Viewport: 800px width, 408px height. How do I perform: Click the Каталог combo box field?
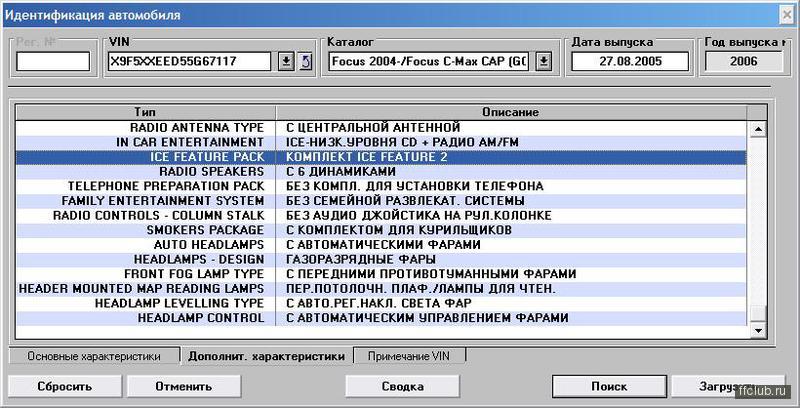431,62
